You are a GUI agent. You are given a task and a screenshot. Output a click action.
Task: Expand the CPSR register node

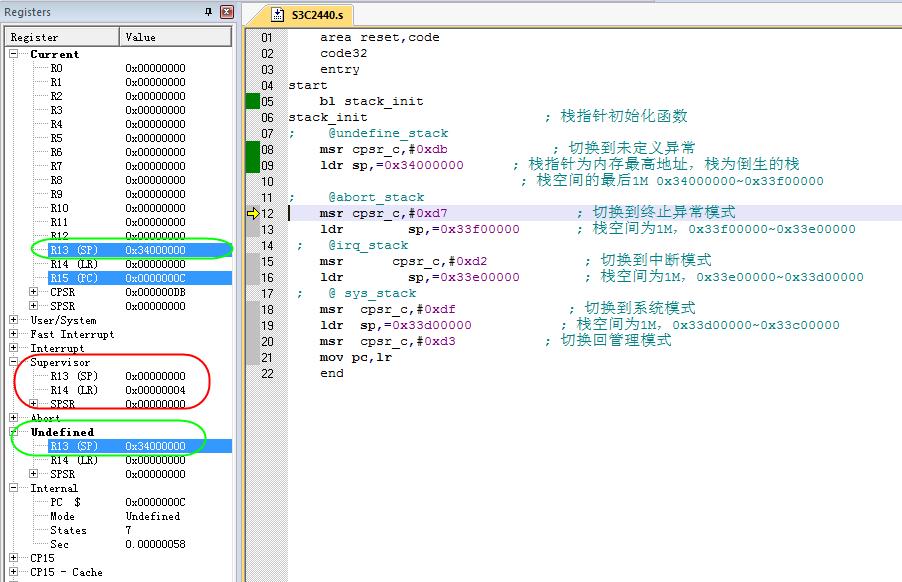(34, 292)
